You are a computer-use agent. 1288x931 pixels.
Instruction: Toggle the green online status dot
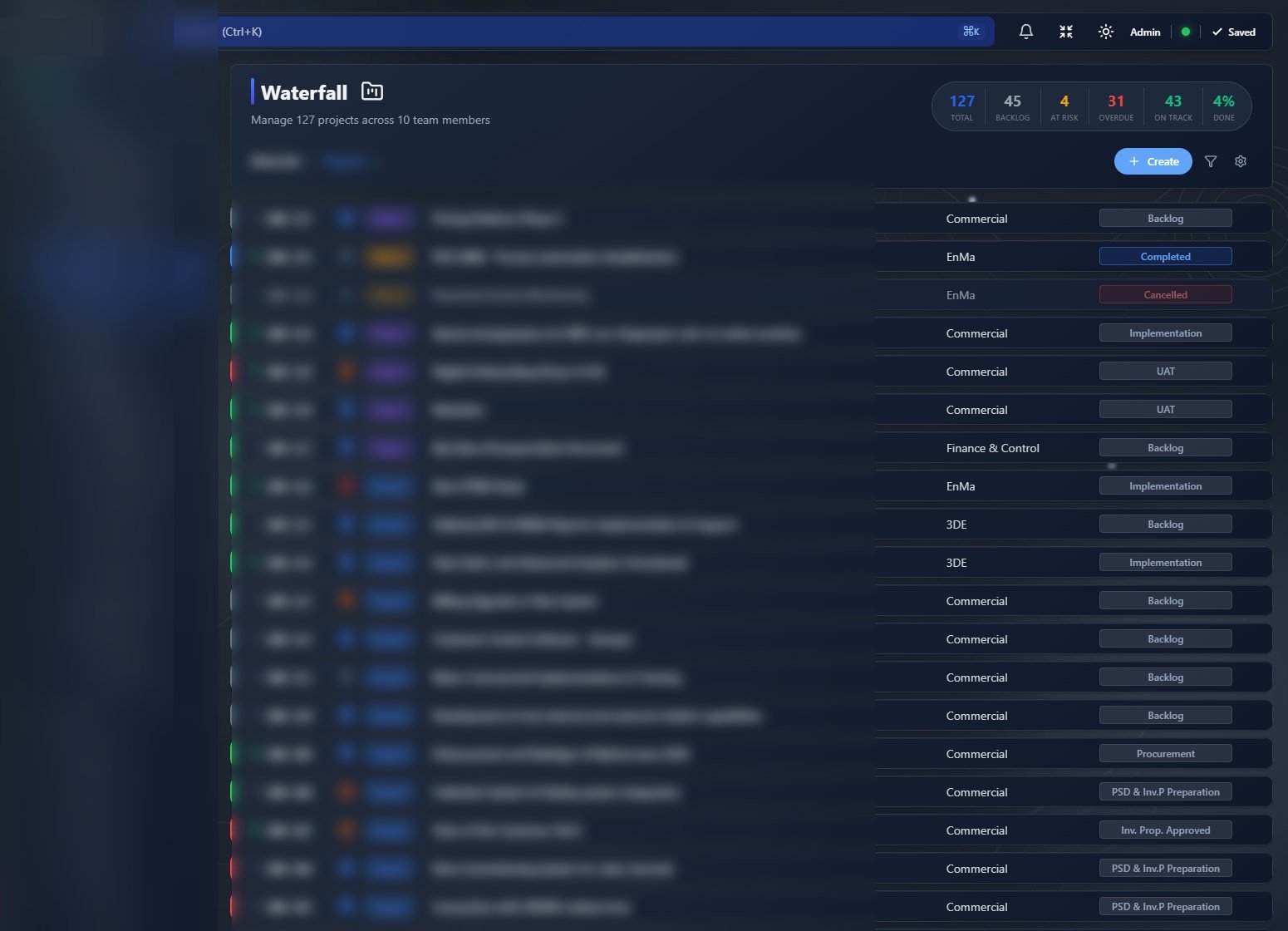(1186, 32)
